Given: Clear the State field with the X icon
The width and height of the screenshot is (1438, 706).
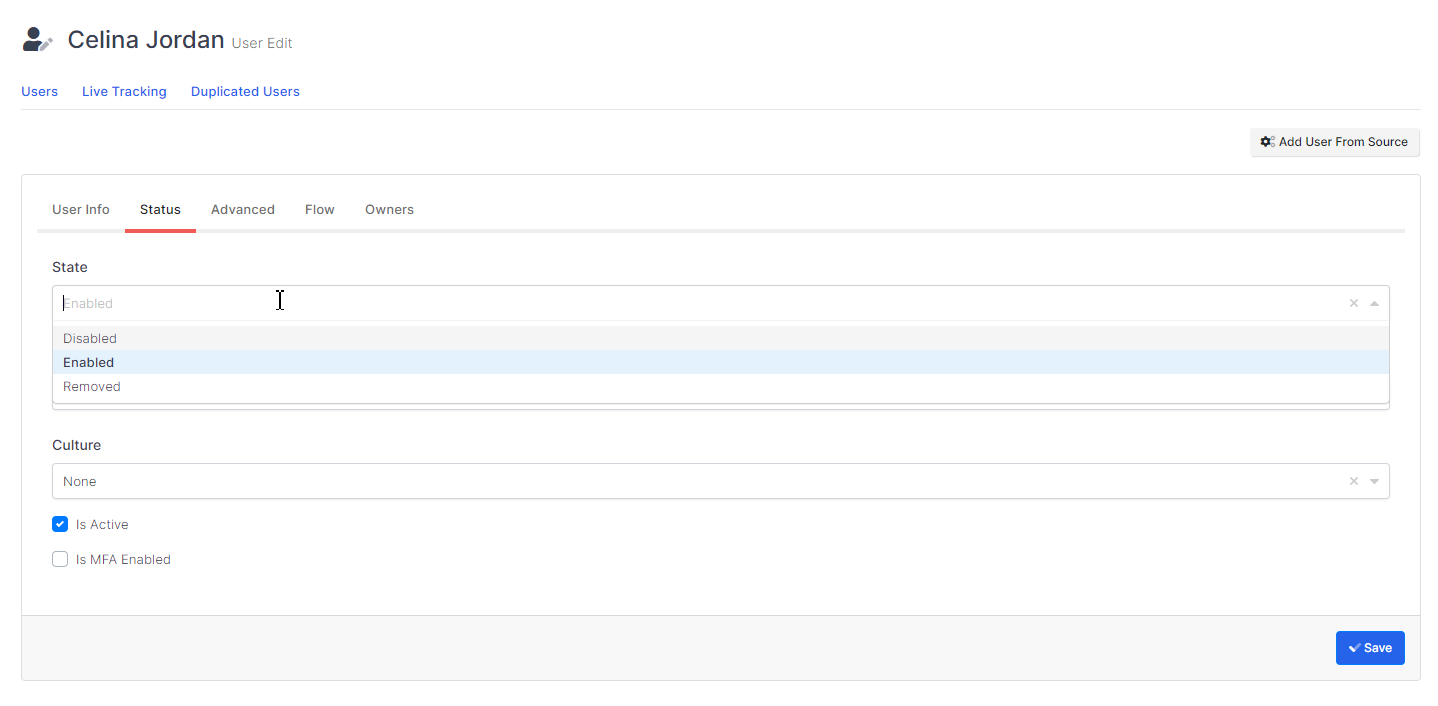Looking at the screenshot, I should (1354, 303).
